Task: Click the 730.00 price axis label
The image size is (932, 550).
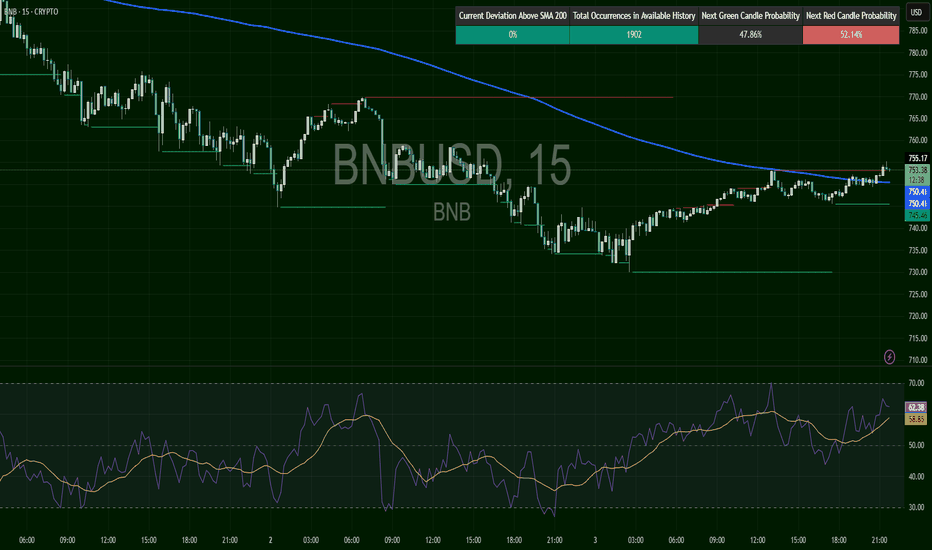Action: coord(917,272)
